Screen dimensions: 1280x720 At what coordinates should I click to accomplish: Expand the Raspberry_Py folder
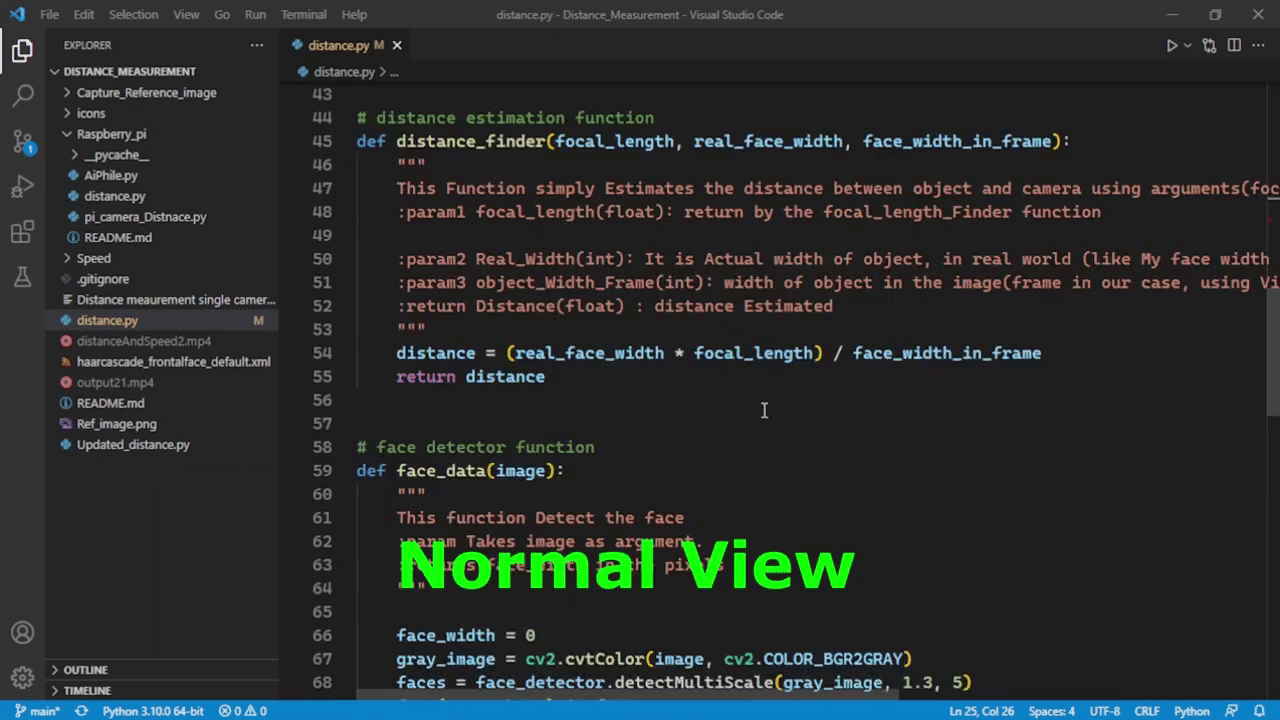tap(111, 134)
